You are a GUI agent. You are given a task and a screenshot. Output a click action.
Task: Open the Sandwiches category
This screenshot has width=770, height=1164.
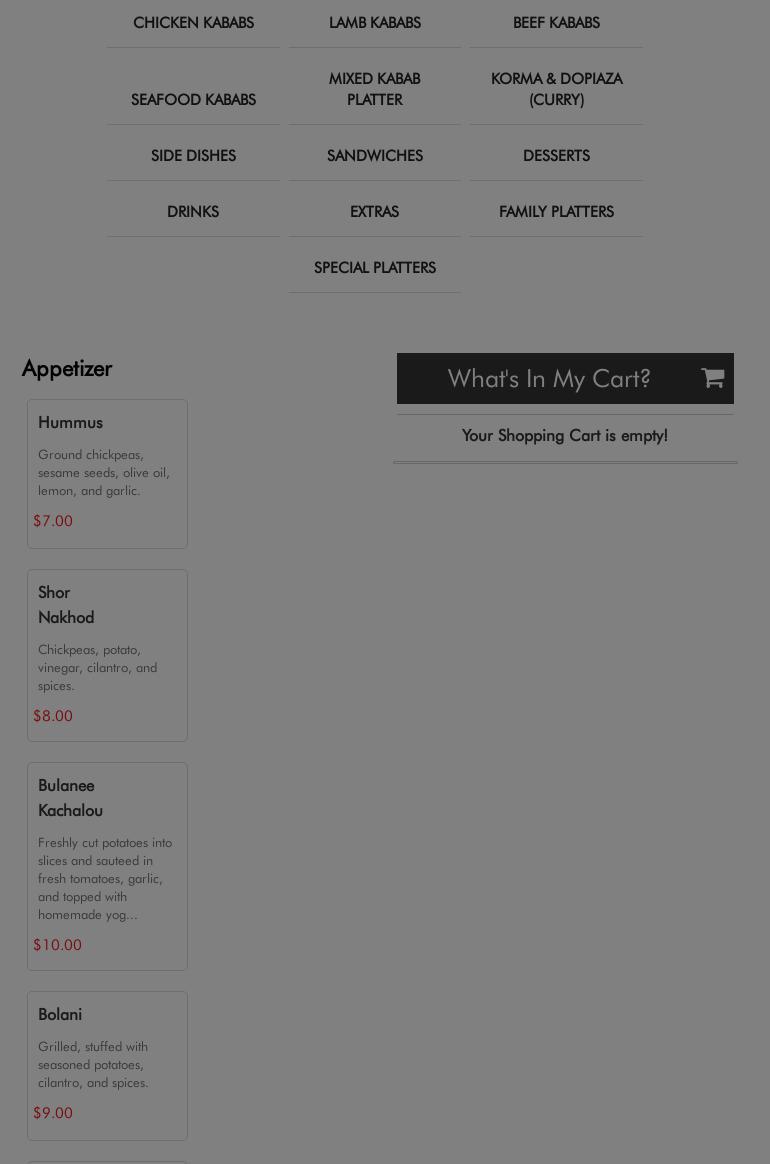tap(374, 156)
